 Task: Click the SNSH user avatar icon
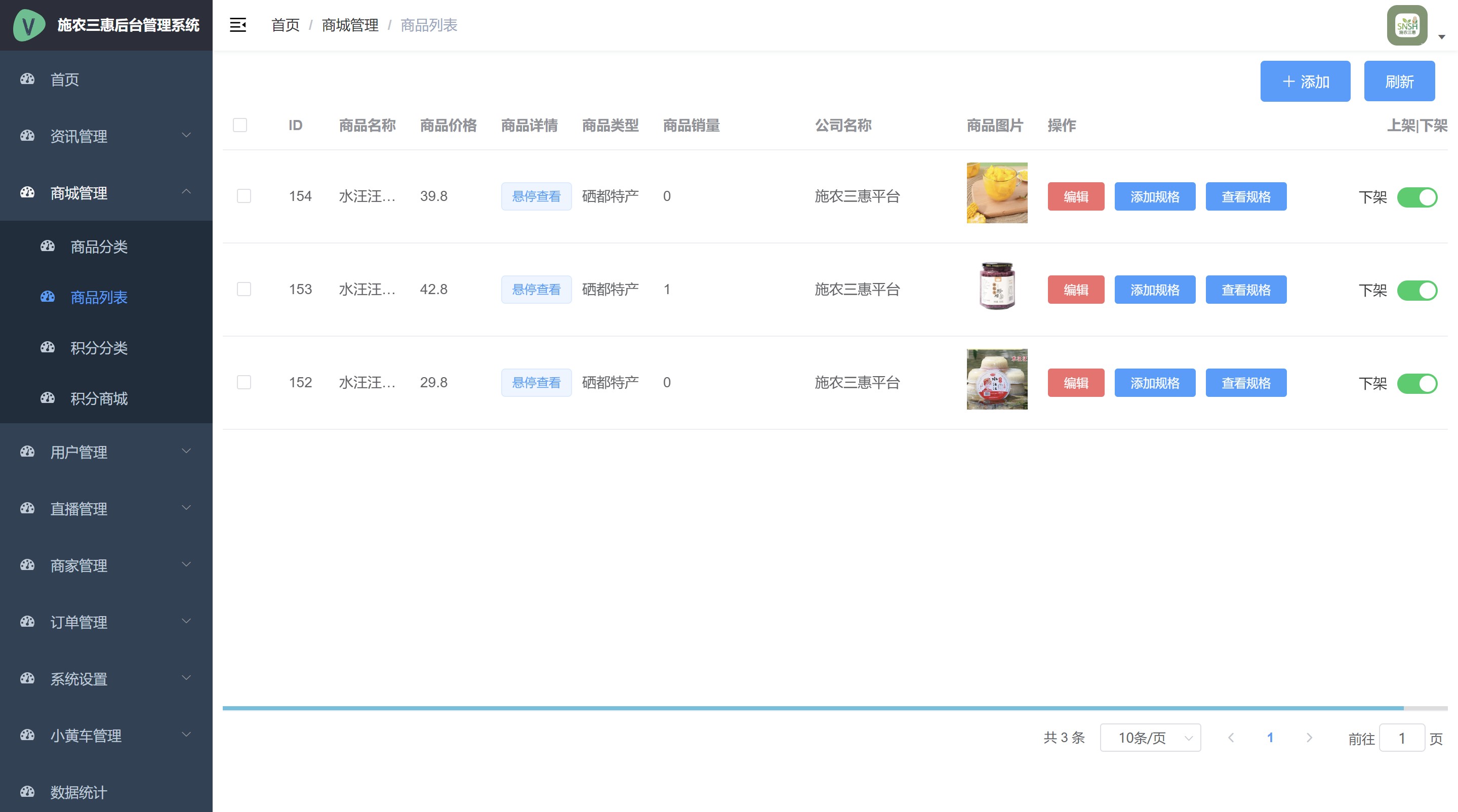click(x=1407, y=25)
